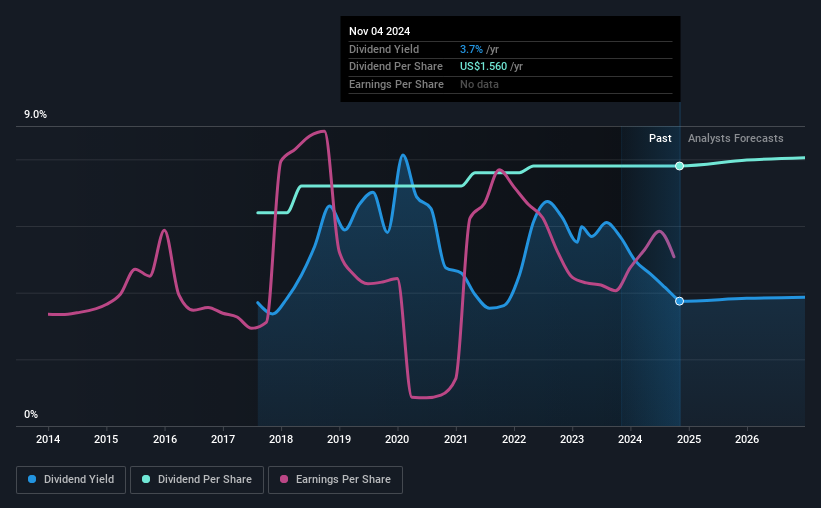Click the blue dividend yield data point marker
821x508 pixels.
679,301
